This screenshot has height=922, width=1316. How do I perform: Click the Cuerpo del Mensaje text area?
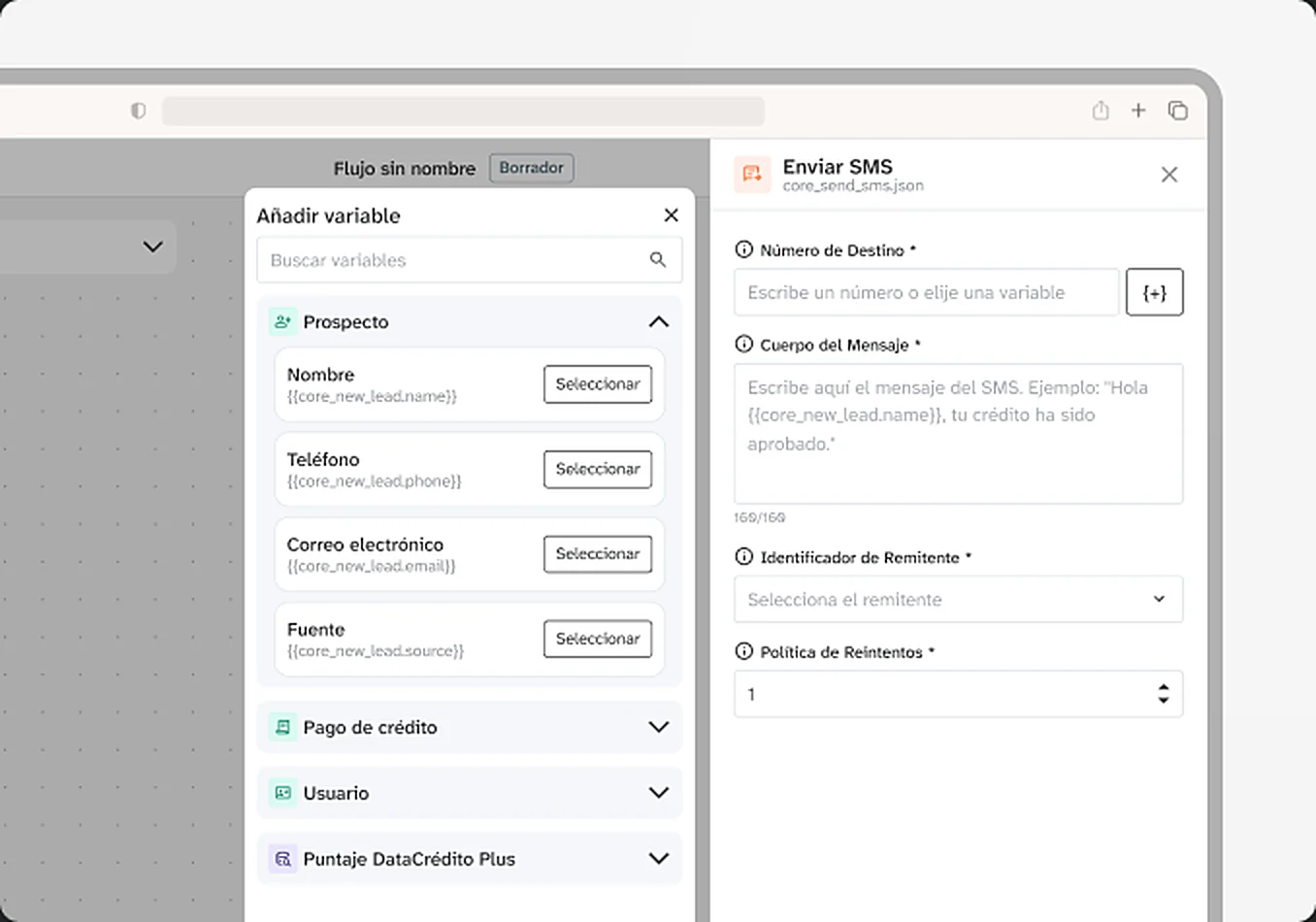[958, 434]
